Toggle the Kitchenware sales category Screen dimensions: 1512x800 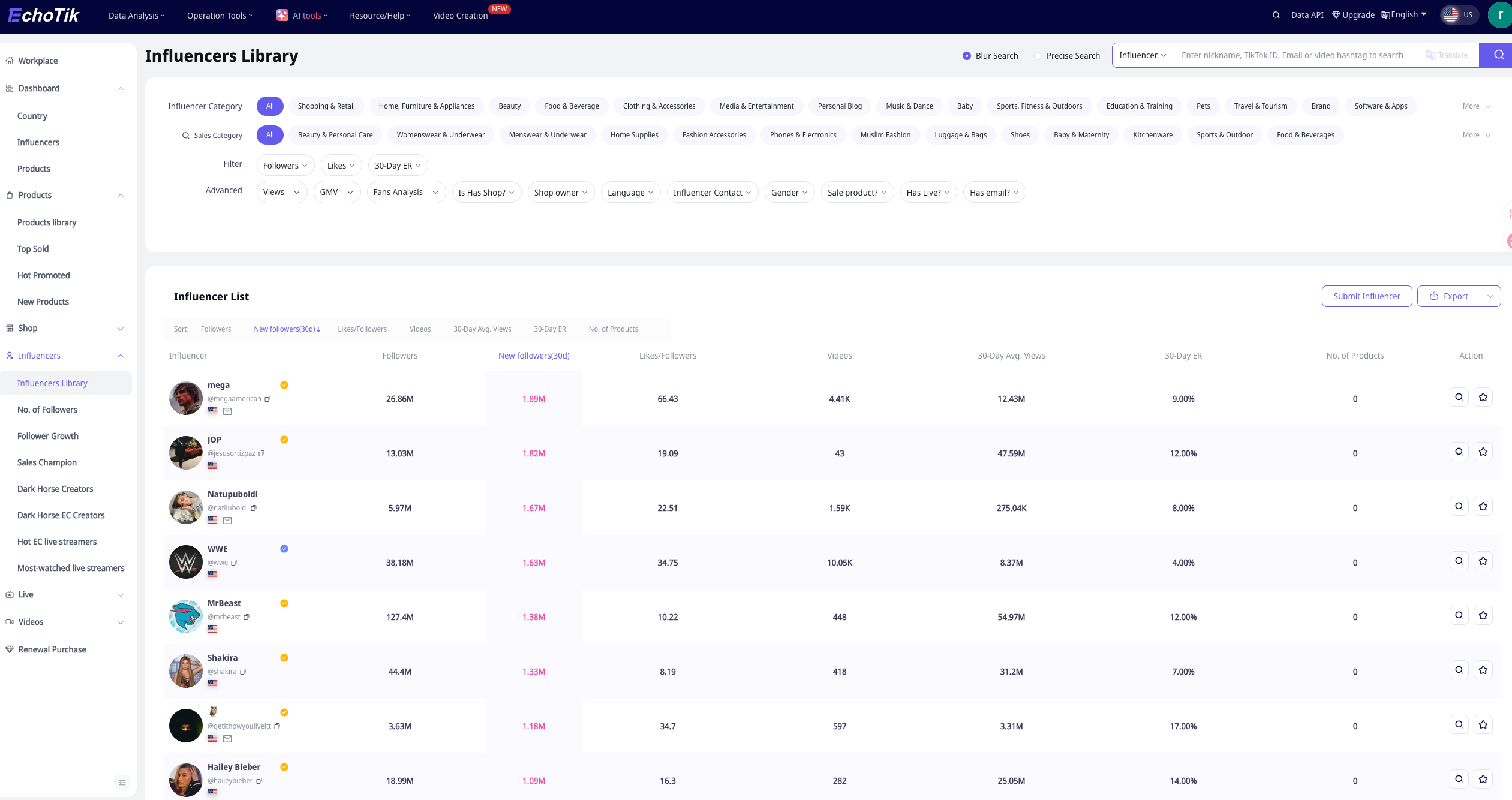point(1153,135)
